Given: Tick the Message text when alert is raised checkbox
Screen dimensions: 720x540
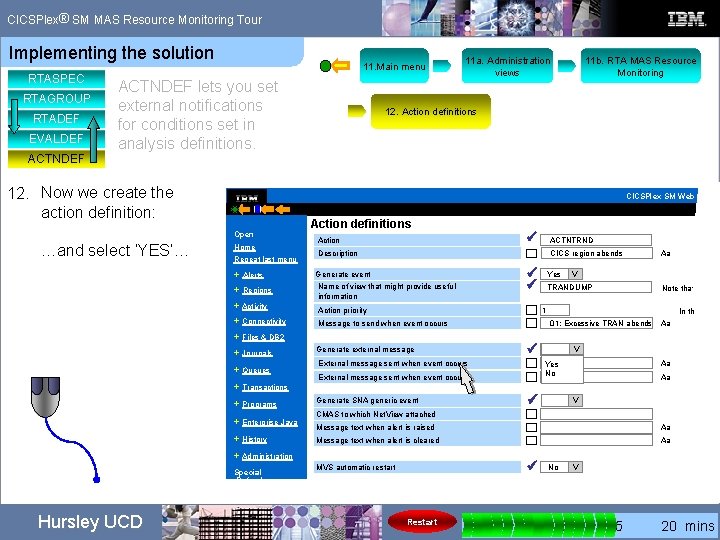Looking at the screenshot, I should [531, 427].
